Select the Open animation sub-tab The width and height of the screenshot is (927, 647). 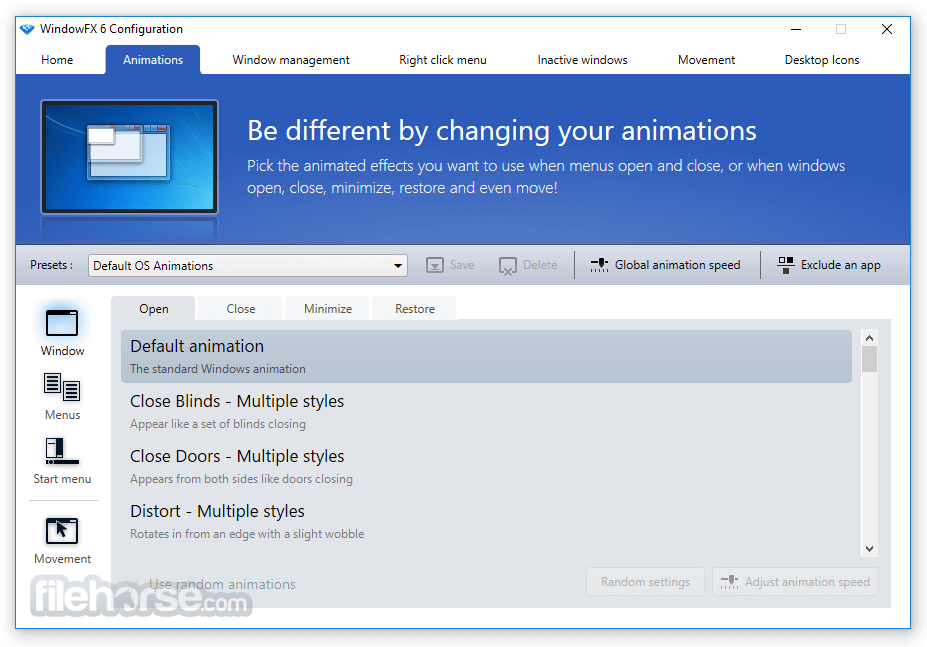pos(154,309)
